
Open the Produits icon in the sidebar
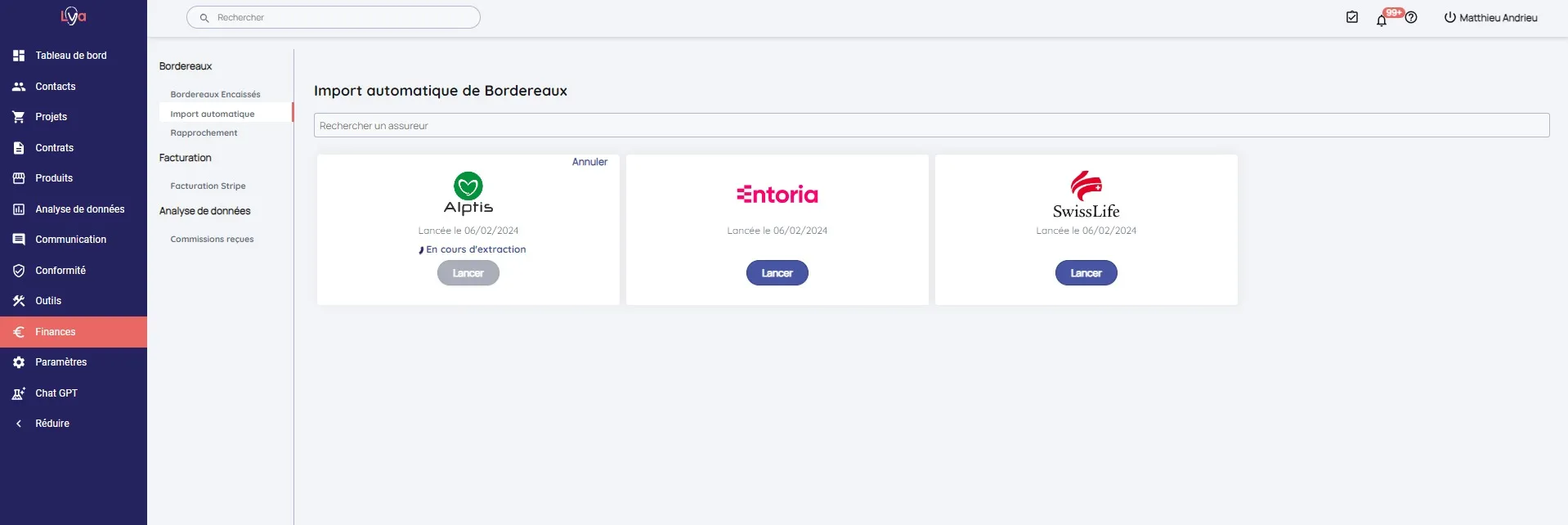click(x=19, y=178)
